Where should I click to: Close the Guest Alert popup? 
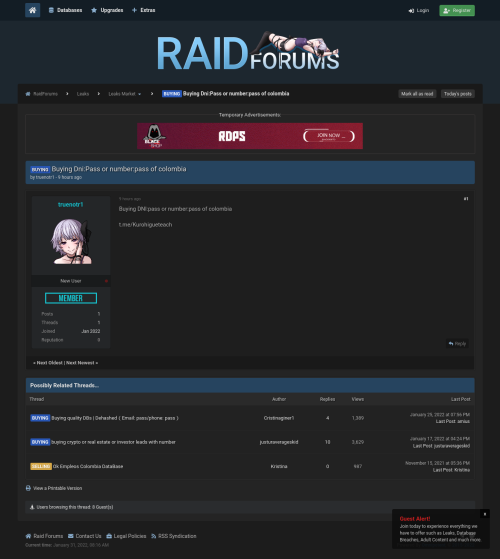[x=485, y=514]
